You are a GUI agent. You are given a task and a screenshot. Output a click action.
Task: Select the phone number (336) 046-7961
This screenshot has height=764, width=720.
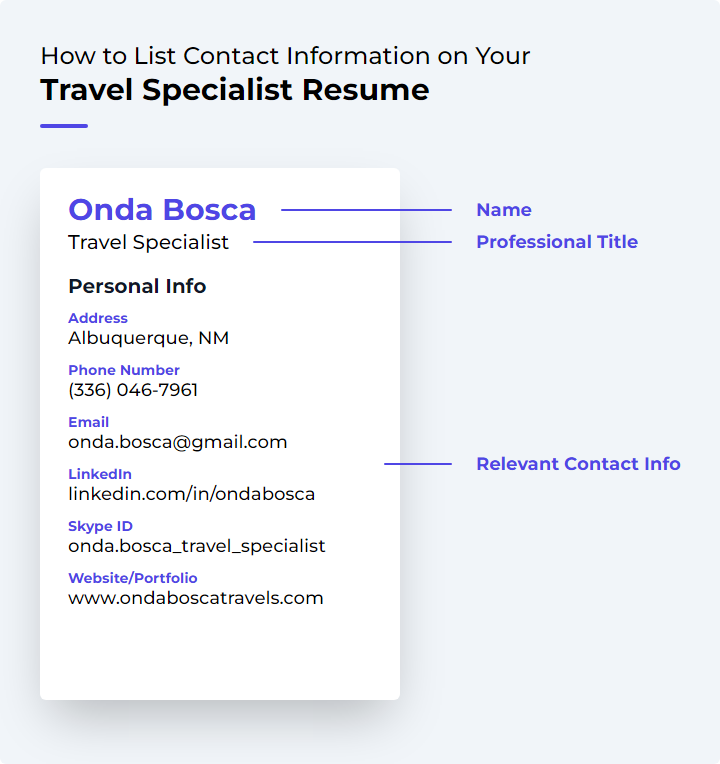[133, 390]
